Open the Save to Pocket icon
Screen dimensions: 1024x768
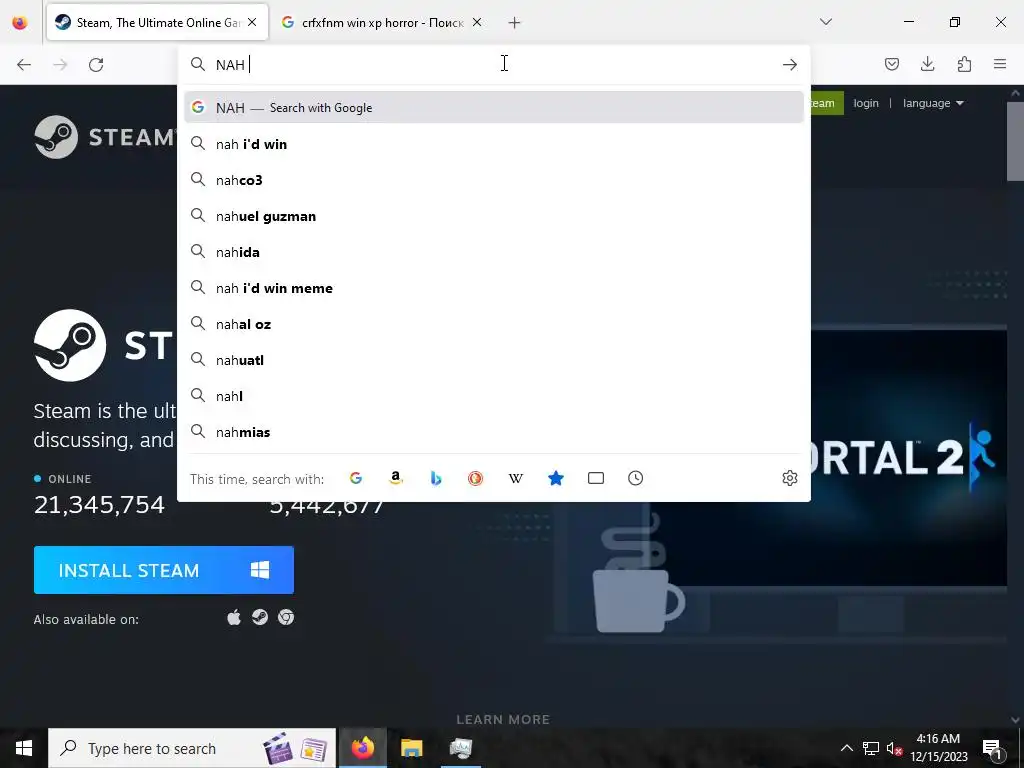click(891, 64)
